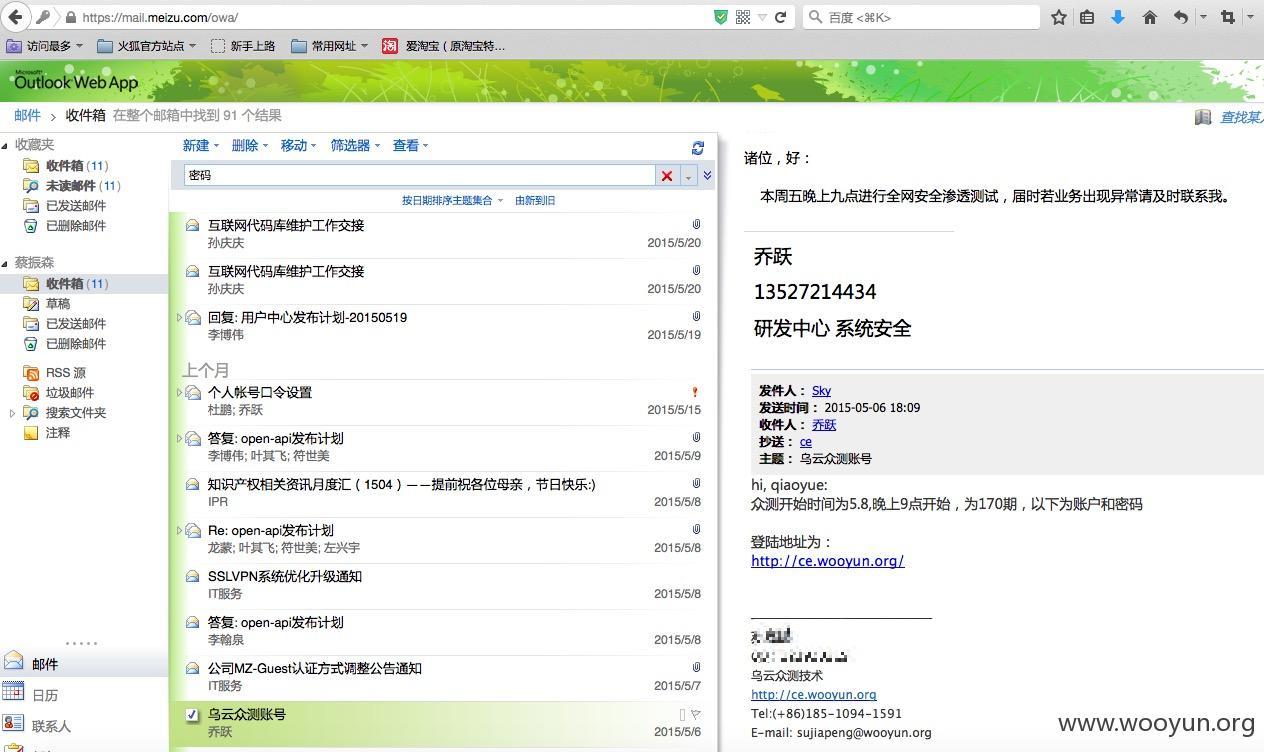Switch to 邮件 navigation tab
Image resolution: width=1264 pixels, height=752 pixels.
pyautogui.click(x=84, y=664)
